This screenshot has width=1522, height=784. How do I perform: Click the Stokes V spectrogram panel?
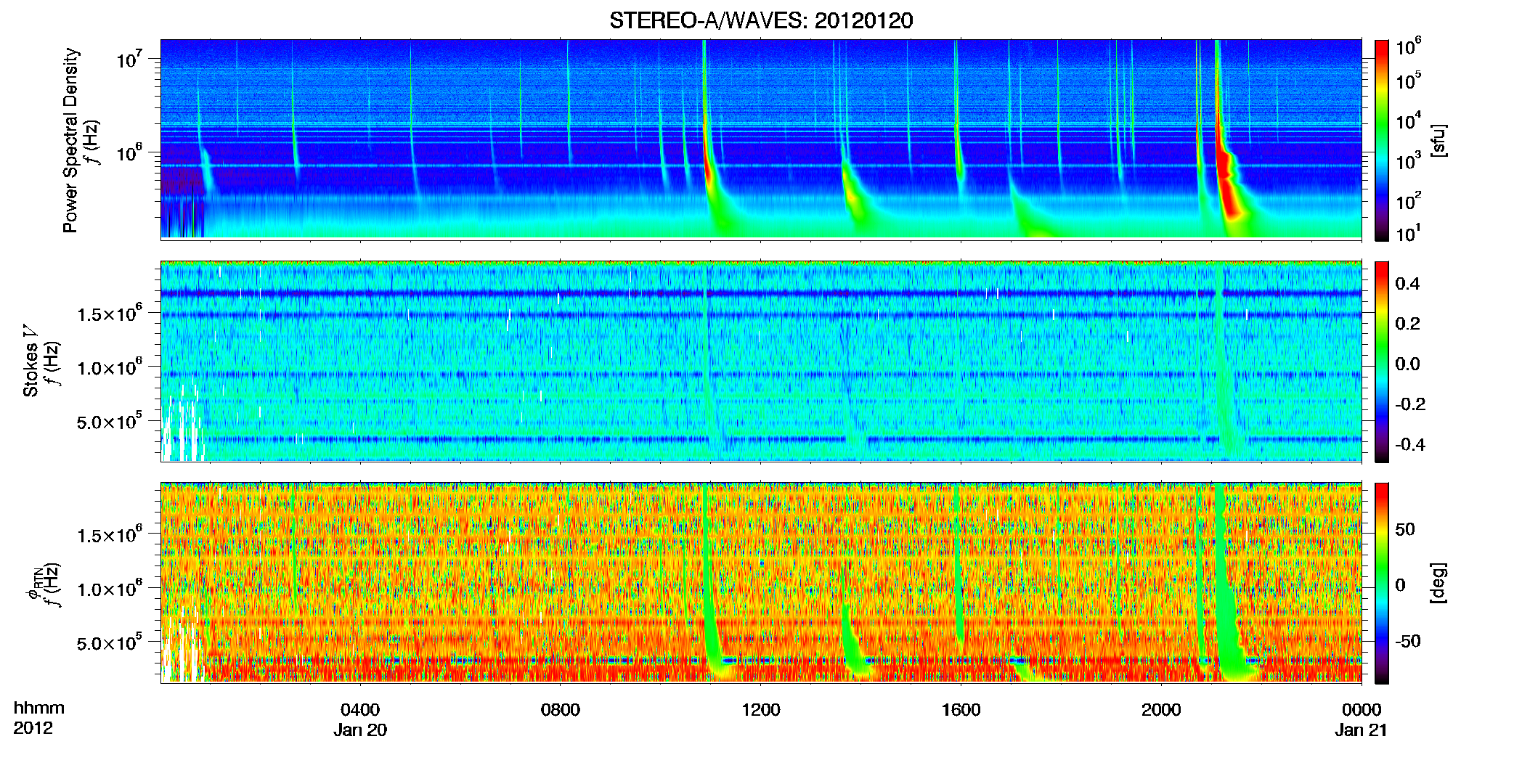coord(761,362)
